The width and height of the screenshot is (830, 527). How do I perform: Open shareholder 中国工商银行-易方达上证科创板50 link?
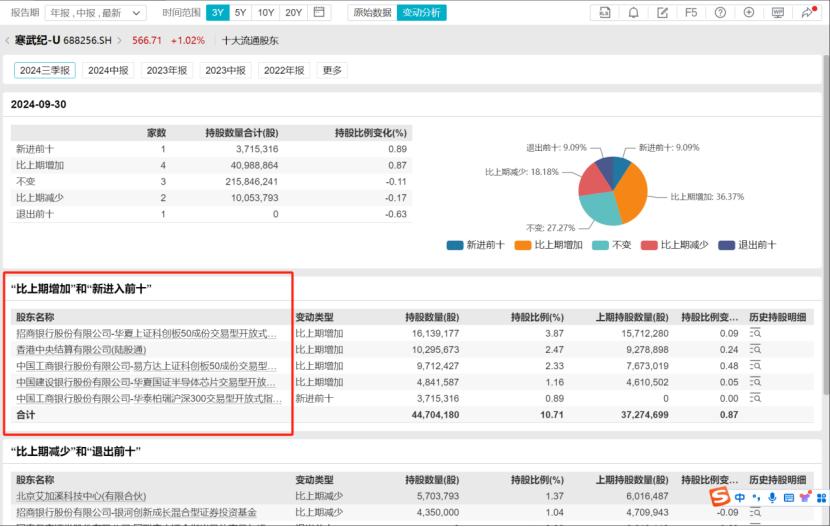tap(146, 366)
